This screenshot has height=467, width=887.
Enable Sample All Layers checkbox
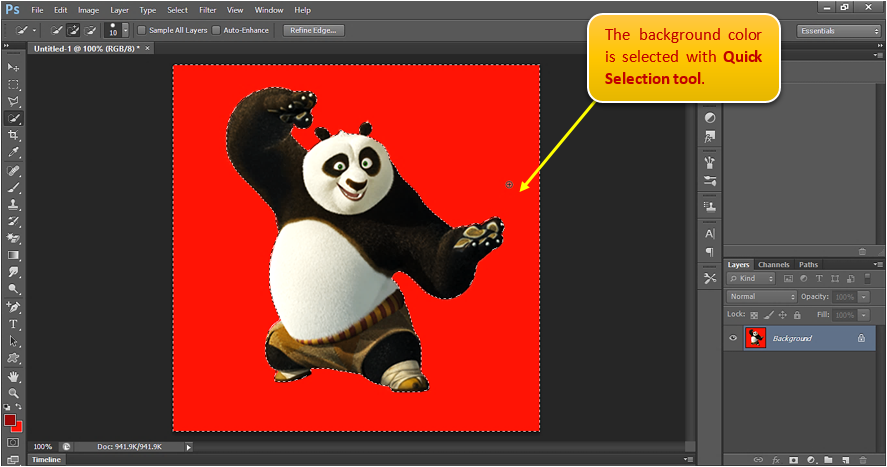click(142, 31)
